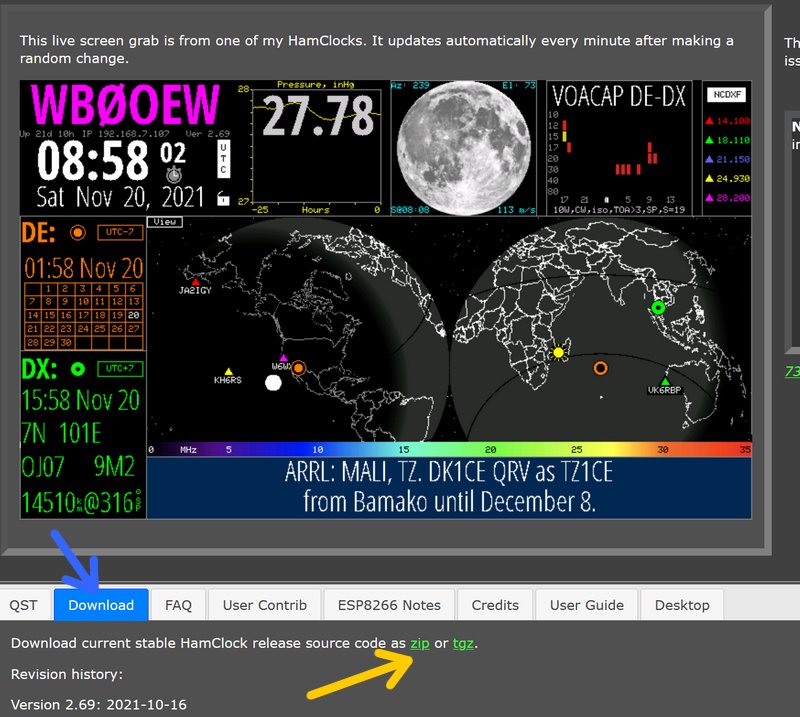Toggle the padlock lock icon
Screen dimensions: 800x717
(223, 198)
